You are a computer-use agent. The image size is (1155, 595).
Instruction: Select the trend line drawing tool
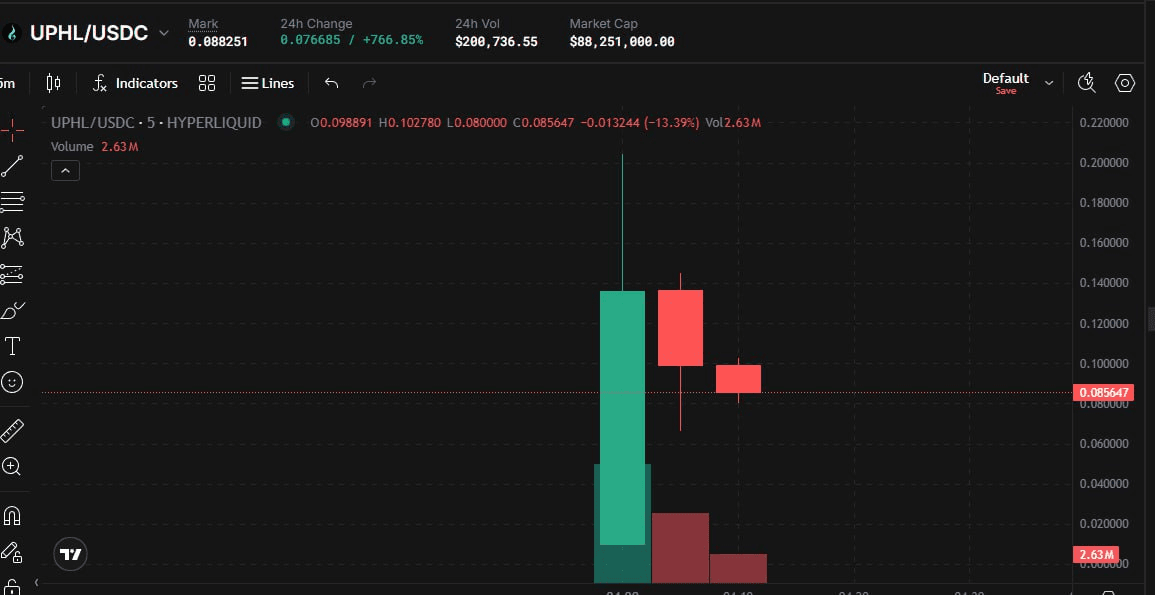[12, 166]
